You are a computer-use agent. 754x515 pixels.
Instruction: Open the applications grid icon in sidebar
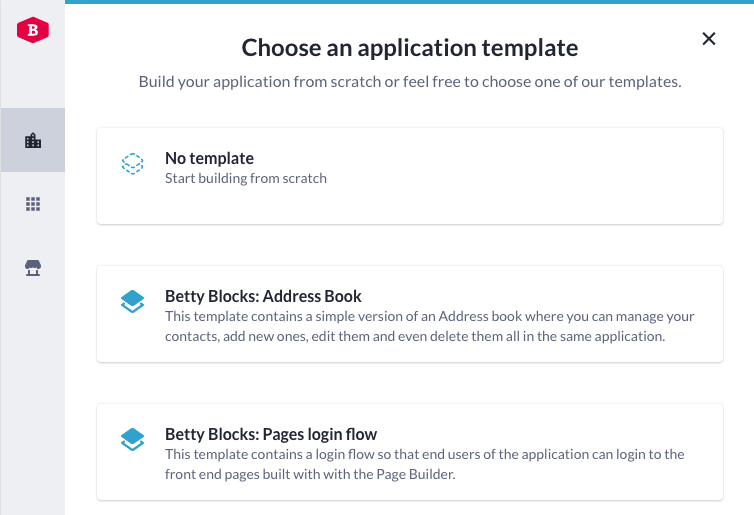[33, 204]
